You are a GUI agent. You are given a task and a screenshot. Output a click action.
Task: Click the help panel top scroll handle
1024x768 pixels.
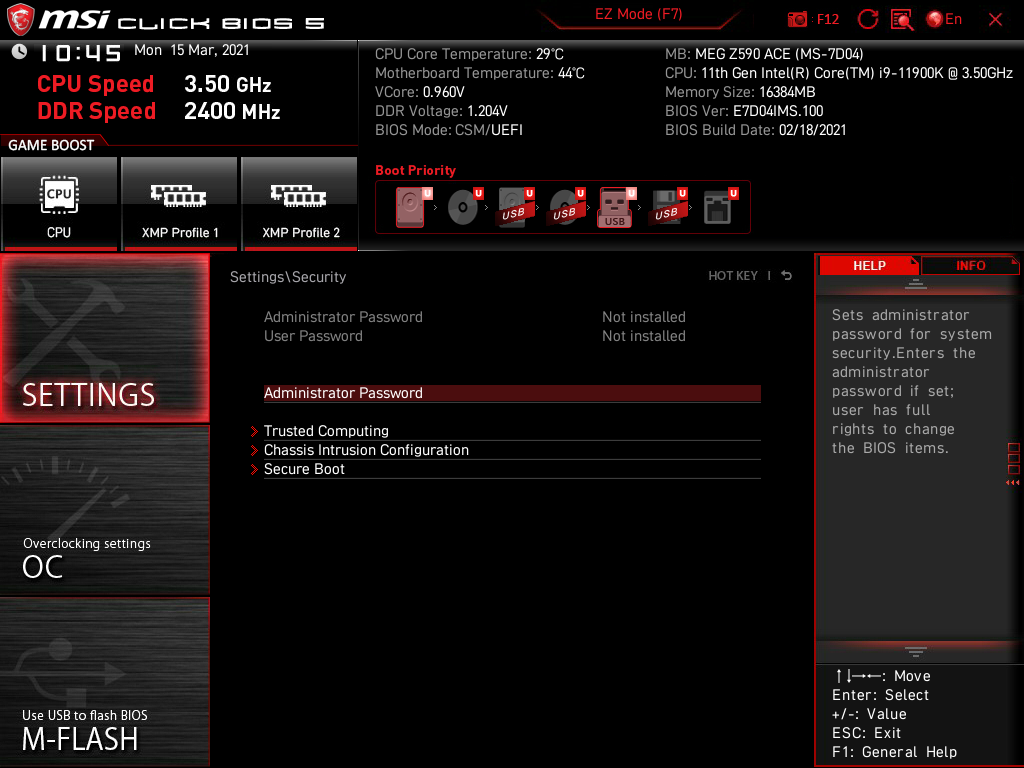pyautogui.click(x=916, y=284)
